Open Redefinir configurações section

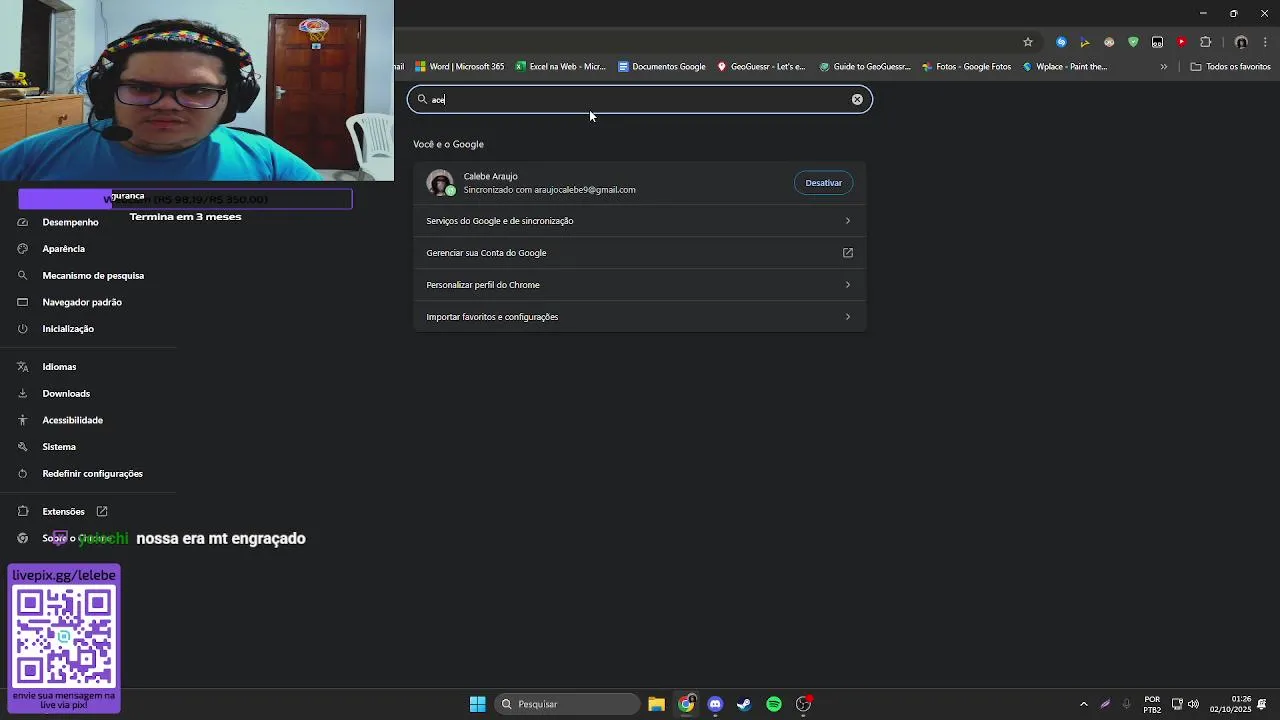click(92, 474)
